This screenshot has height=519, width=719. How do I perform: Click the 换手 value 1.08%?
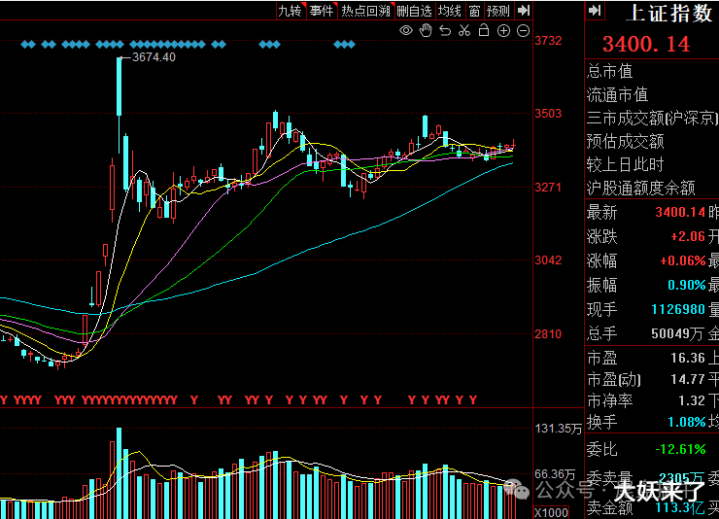point(686,422)
